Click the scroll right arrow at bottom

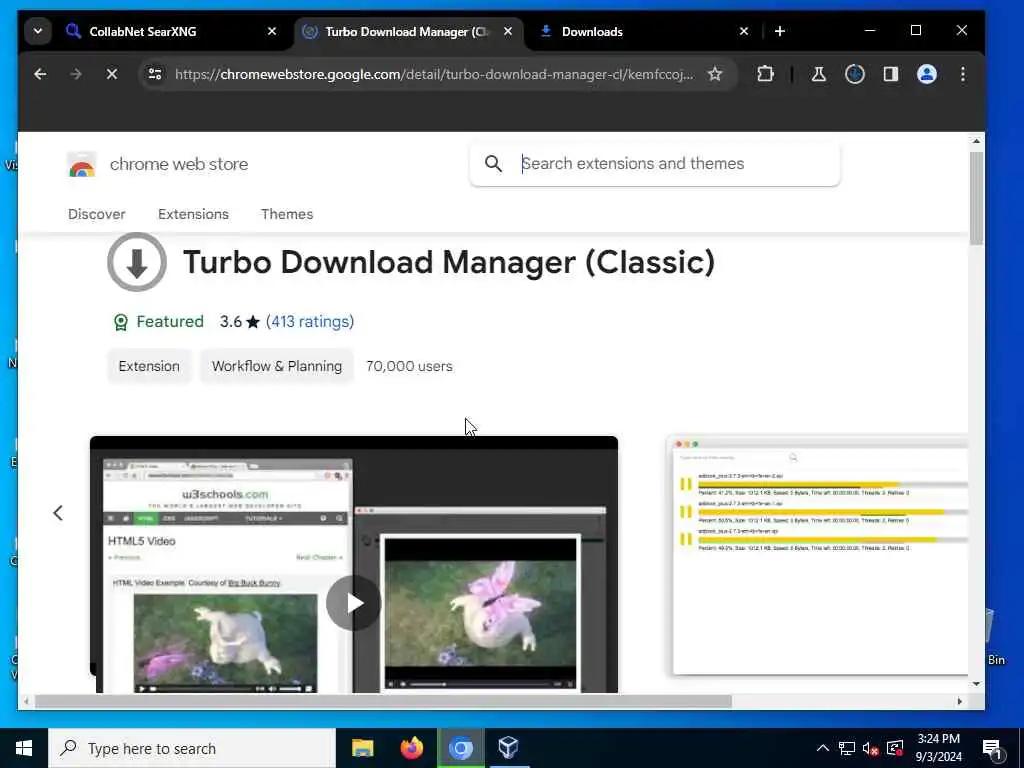(x=959, y=701)
